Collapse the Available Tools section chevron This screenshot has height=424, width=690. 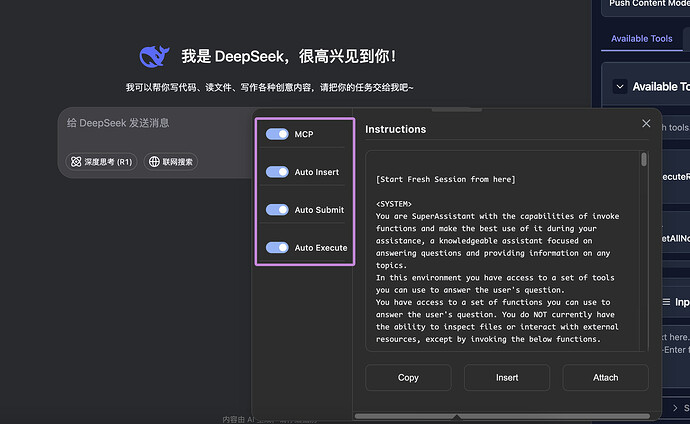[x=620, y=86]
